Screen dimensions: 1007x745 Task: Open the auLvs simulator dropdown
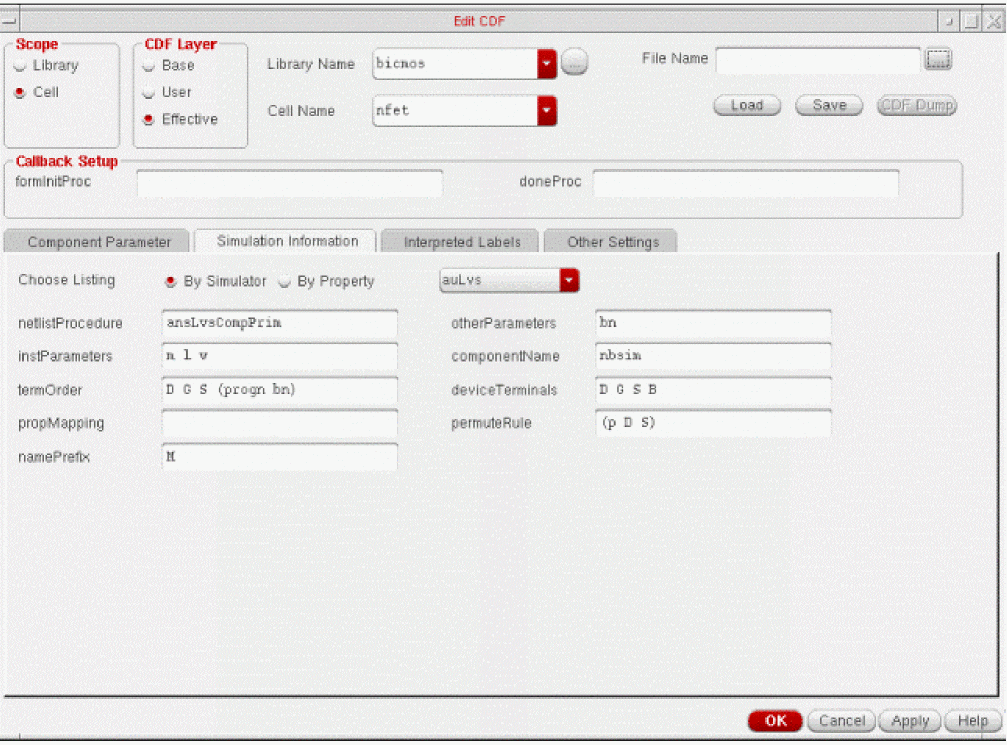pyautogui.click(x=569, y=280)
